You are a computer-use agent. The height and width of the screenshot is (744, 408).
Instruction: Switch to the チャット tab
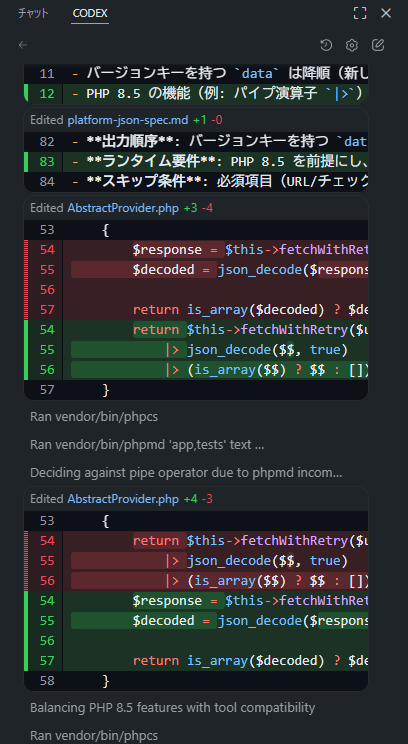click(33, 13)
